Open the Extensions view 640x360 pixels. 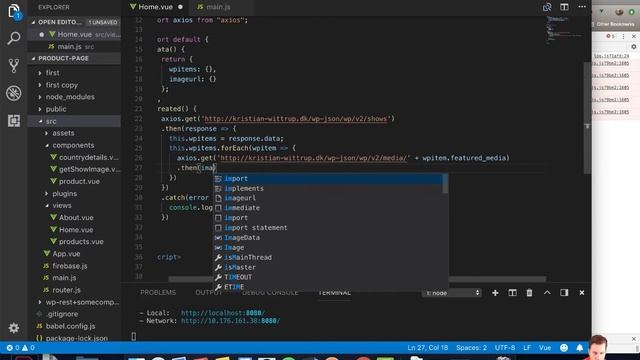click(x=13, y=121)
